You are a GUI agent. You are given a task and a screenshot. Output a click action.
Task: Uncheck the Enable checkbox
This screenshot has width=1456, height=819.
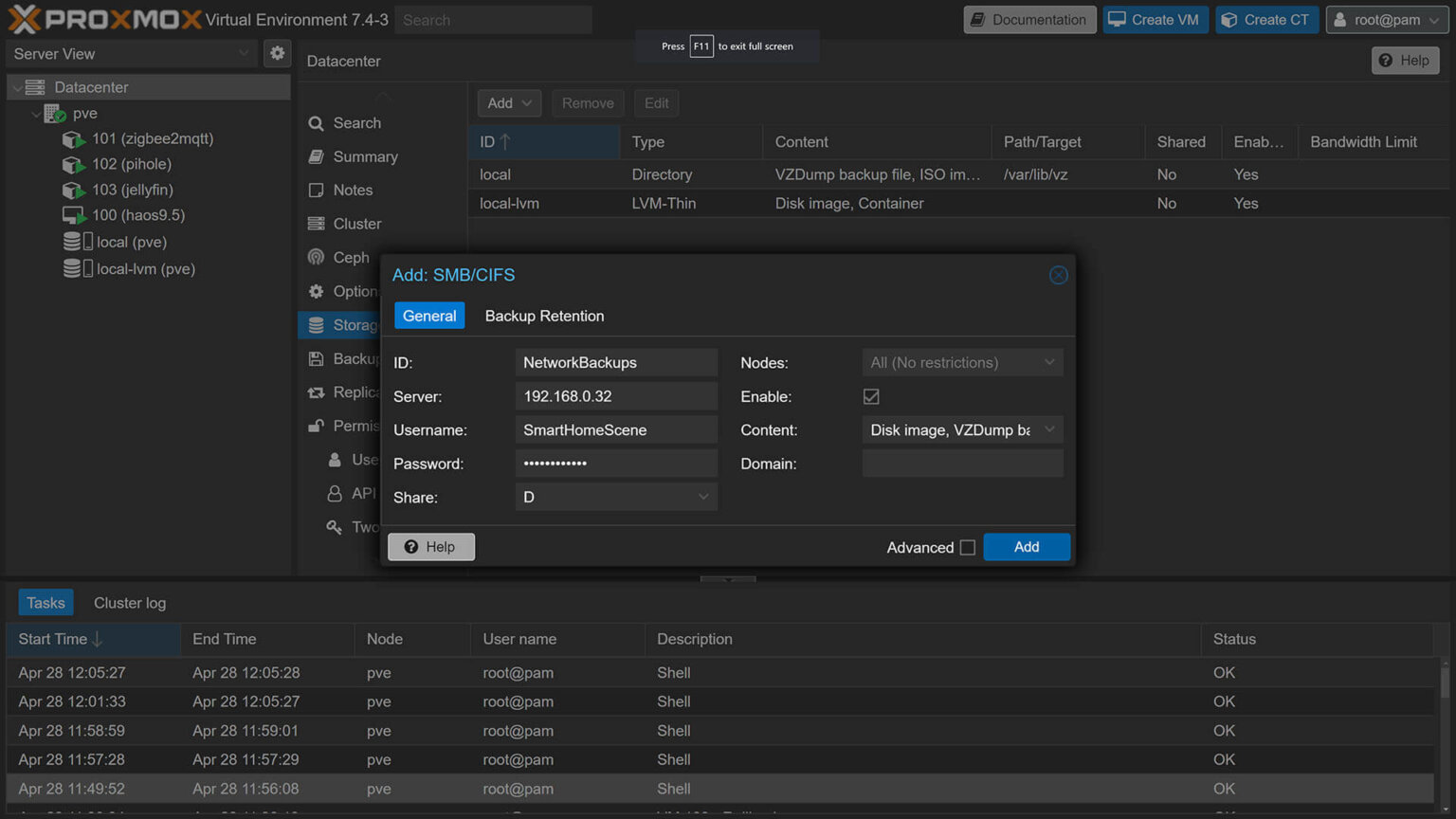[x=871, y=396]
